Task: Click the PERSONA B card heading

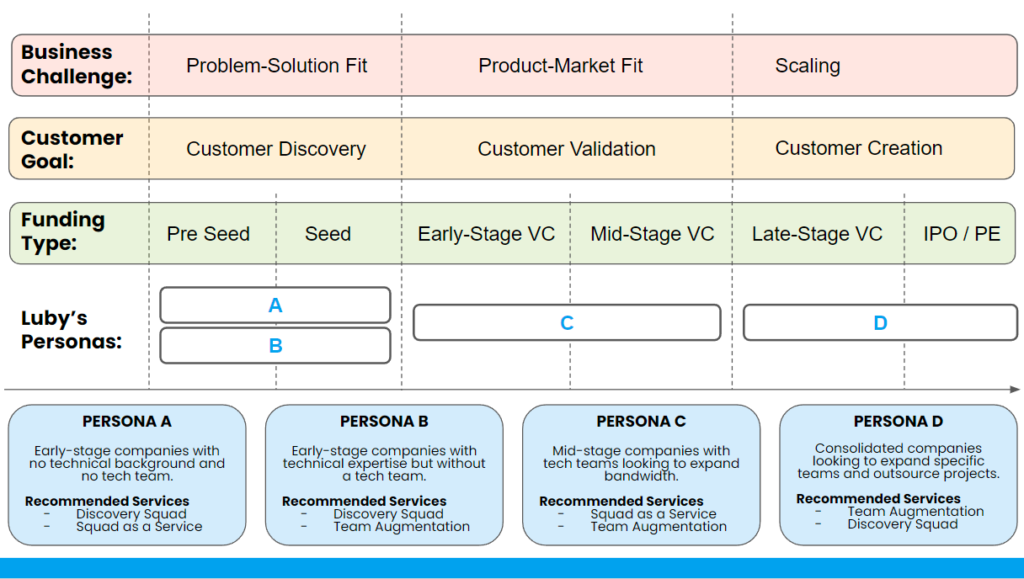Action: [x=384, y=422]
